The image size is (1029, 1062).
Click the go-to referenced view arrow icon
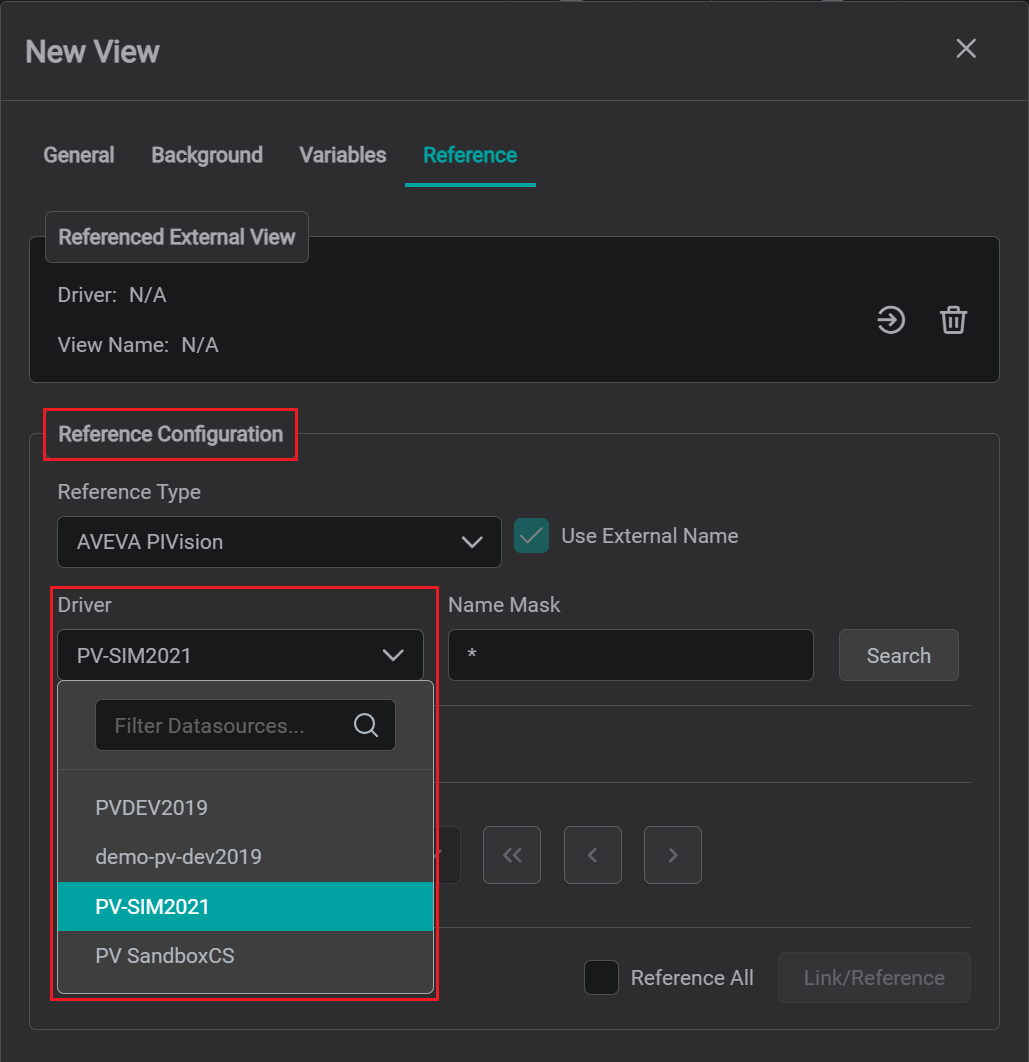(x=891, y=320)
